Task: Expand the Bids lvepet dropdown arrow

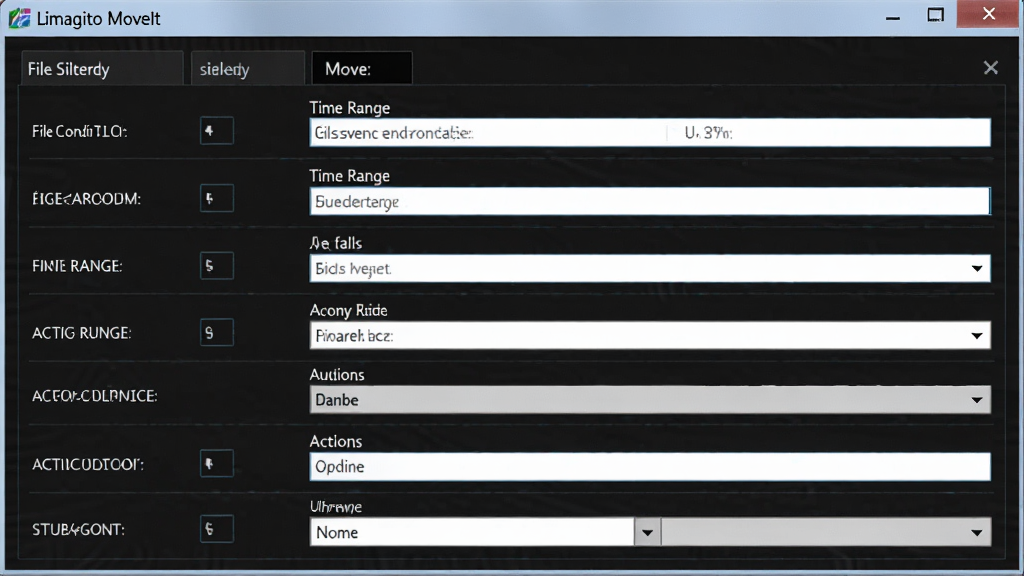Action: 976,268
